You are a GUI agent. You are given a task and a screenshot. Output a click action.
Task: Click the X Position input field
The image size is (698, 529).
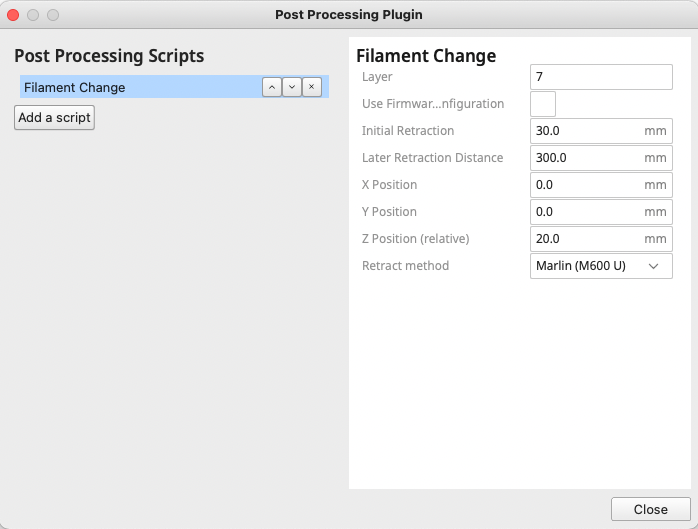tap(587, 185)
